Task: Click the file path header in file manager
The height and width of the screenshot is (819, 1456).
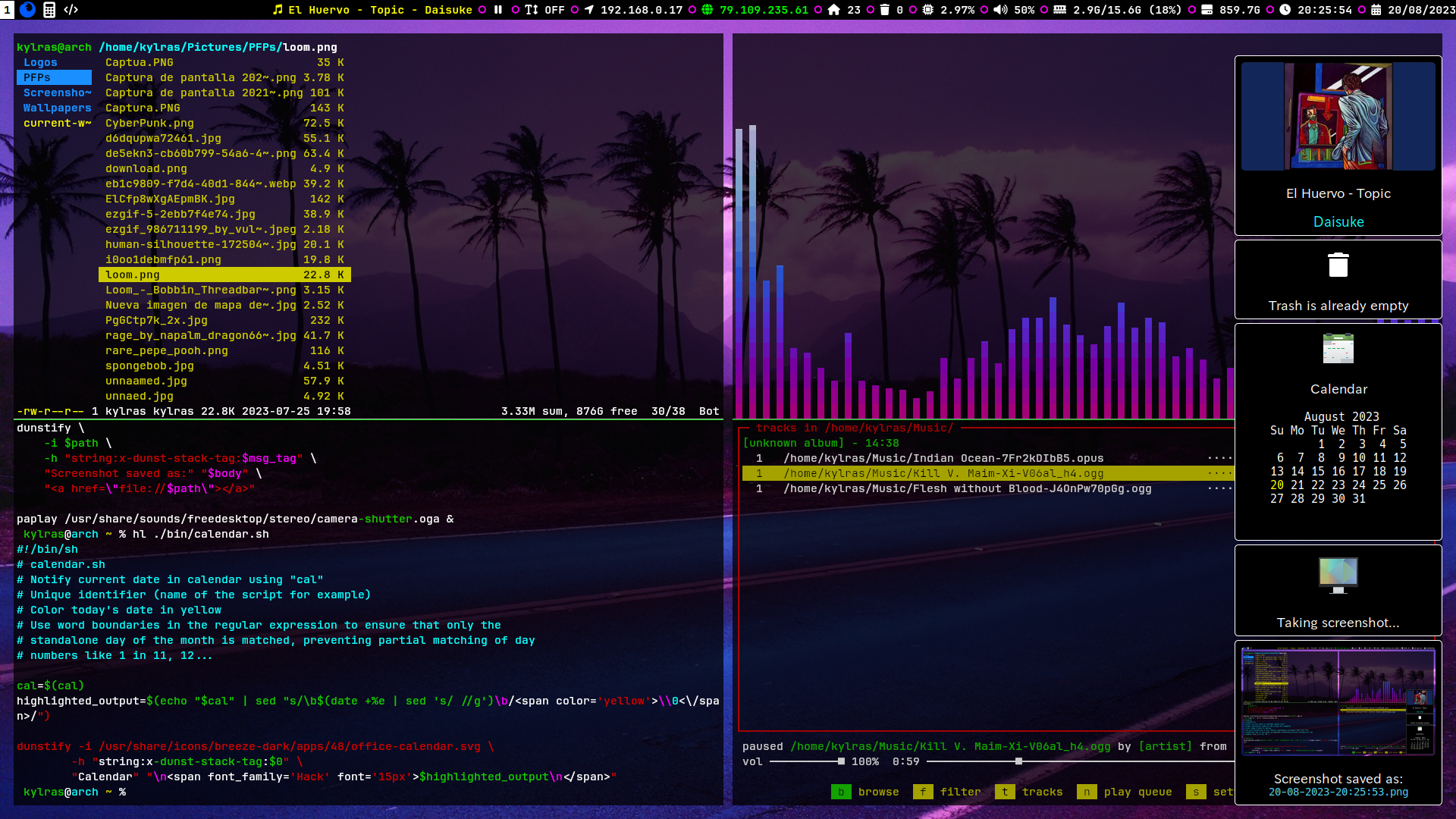Action: pyautogui.click(x=218, y=47)
